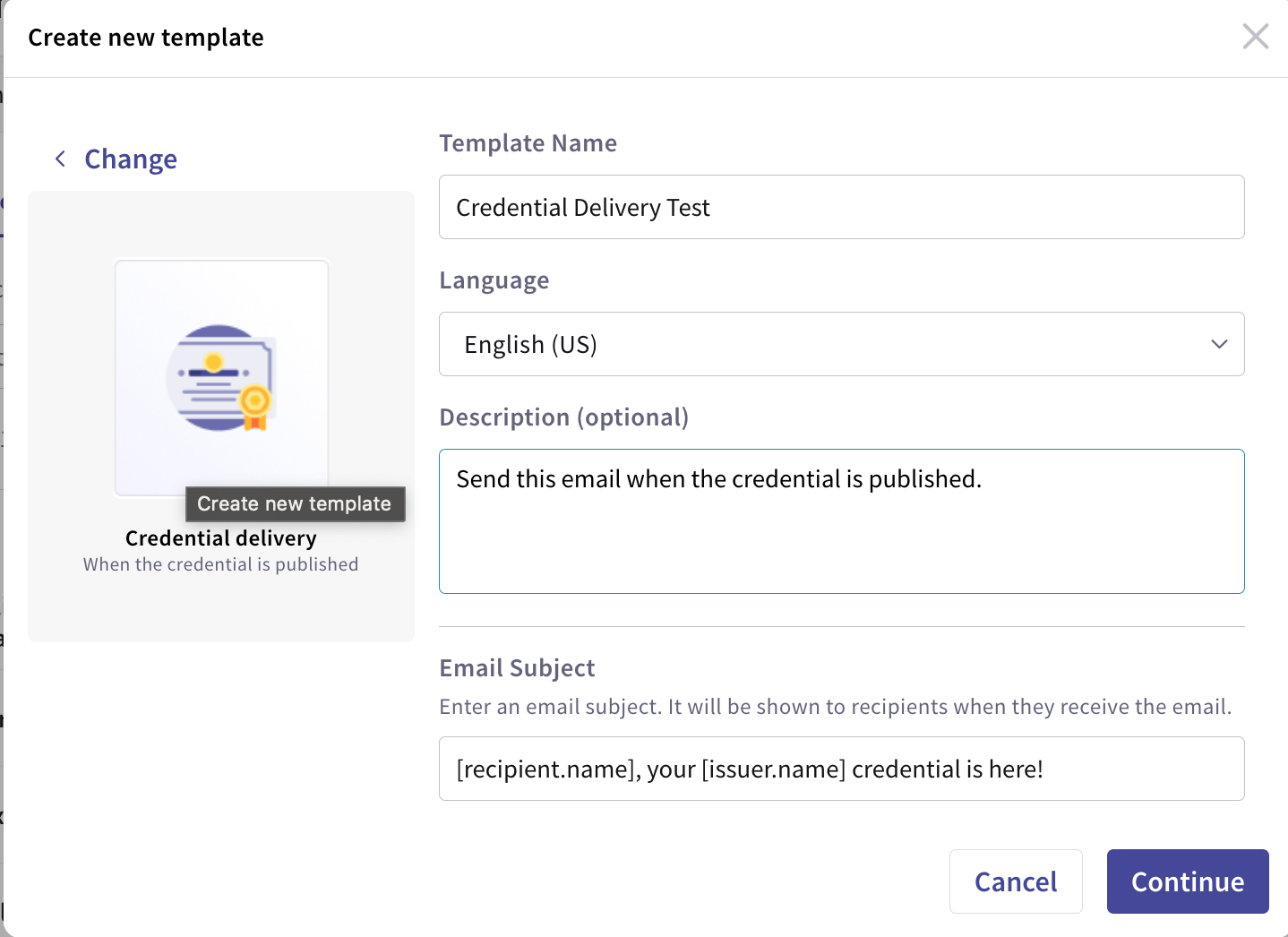The height and width of the screenshot is (937, 1288).
Task: Close the Create new template dialog
Action: 1256,37
